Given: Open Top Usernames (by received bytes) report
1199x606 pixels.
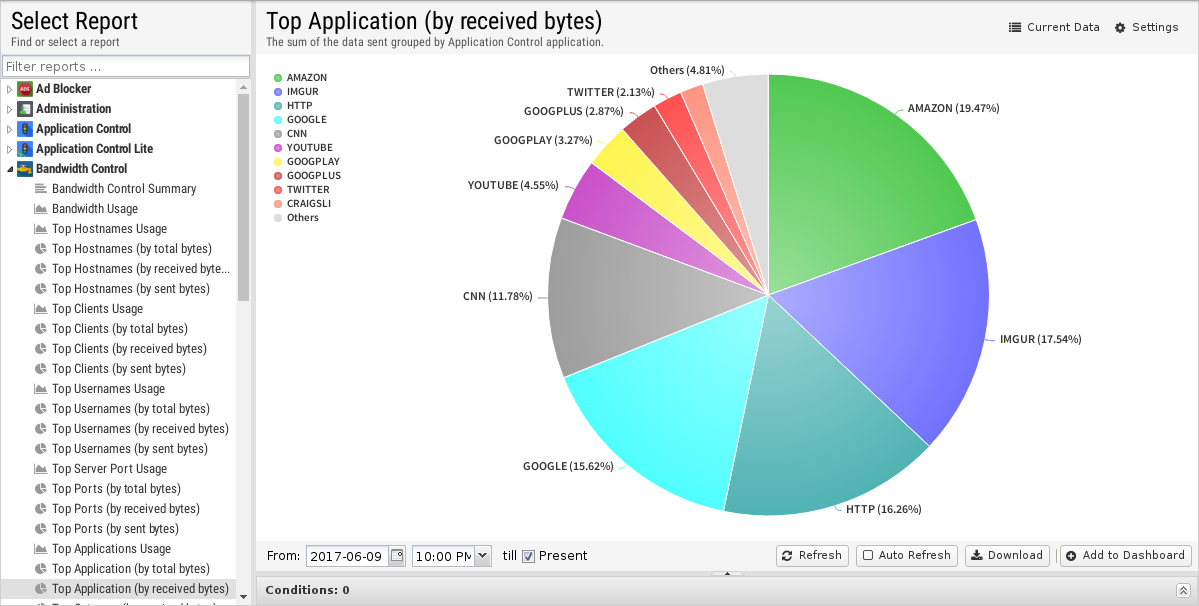Looking at the screenshot, I should point(140,429).
